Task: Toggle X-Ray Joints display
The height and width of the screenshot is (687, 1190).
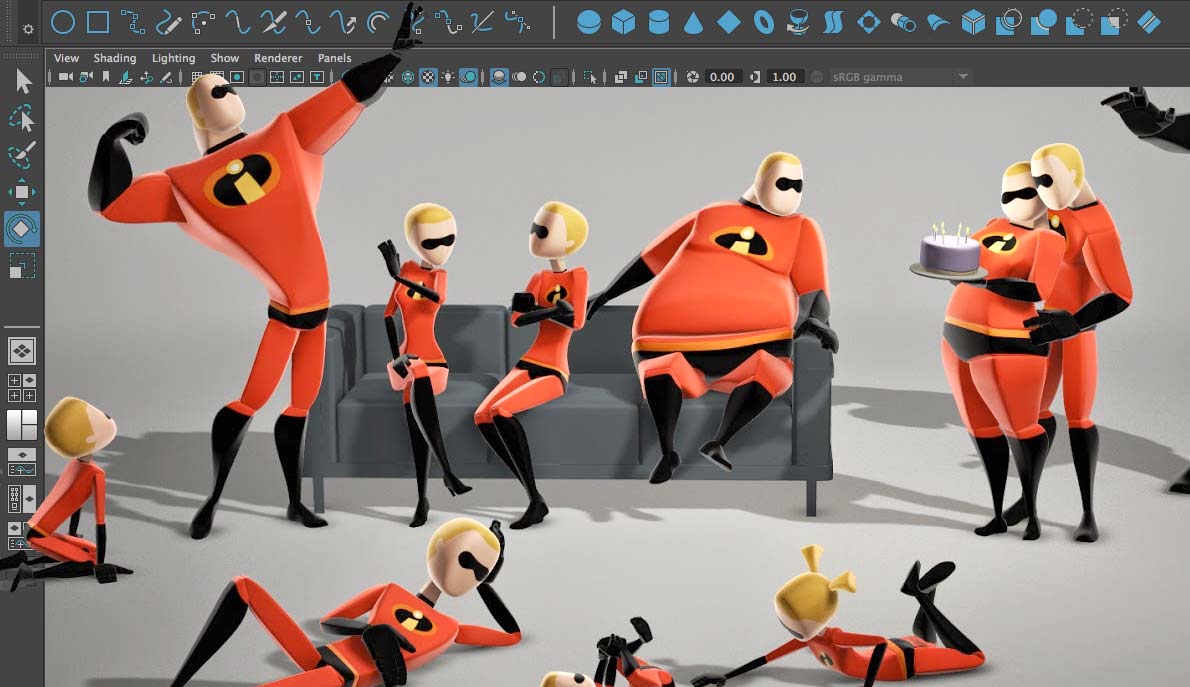Action: point(661,77)
